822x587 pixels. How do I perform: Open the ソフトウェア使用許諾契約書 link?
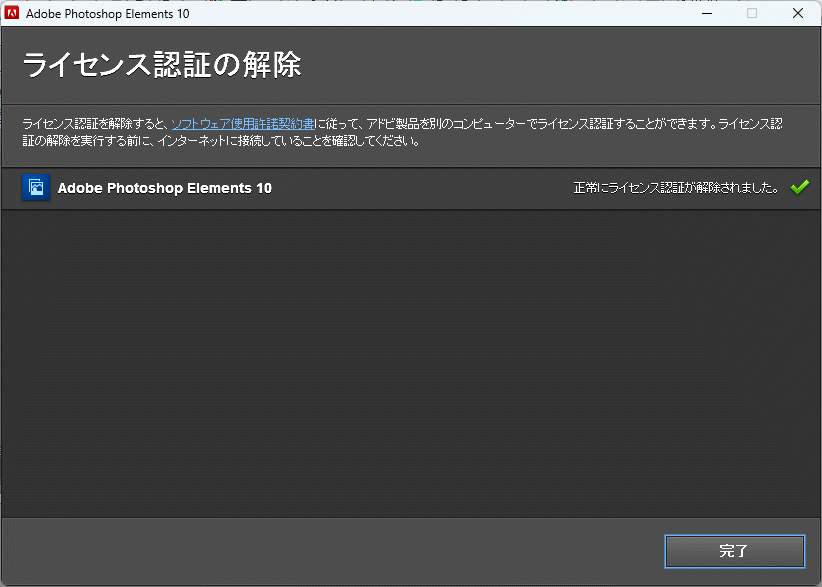click(243, 124)
